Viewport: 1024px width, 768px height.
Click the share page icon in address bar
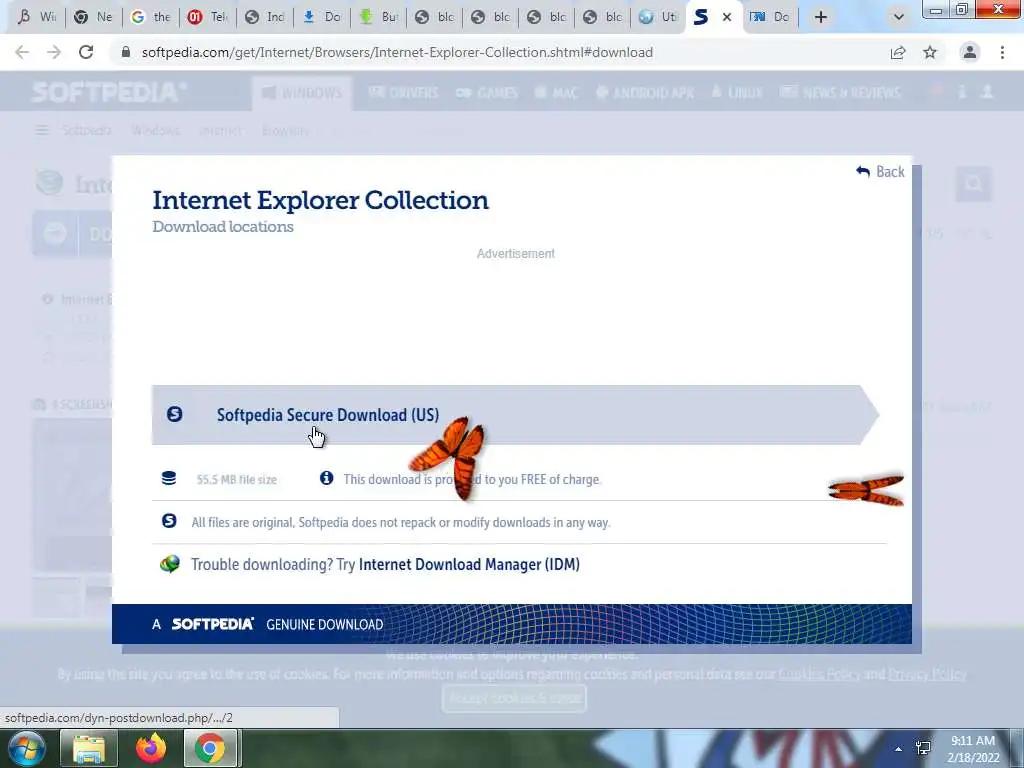(x=898, y=52)
